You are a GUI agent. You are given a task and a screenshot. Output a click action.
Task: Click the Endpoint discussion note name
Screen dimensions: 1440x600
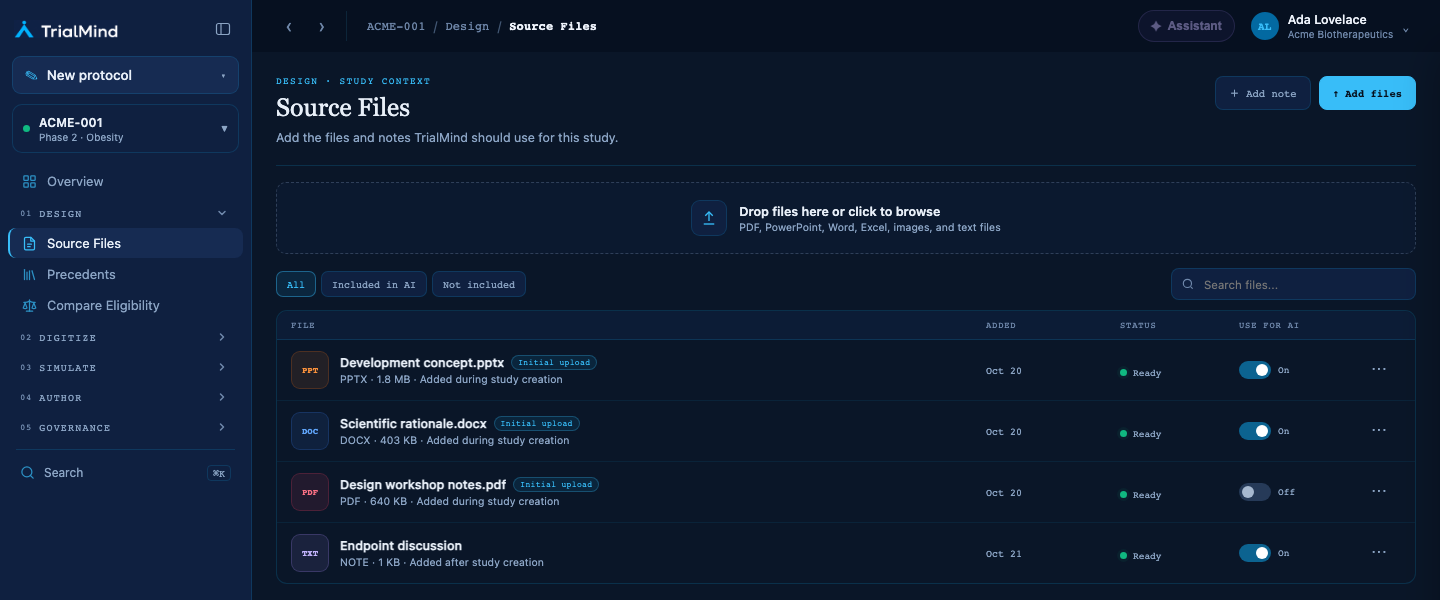coord(401,546)
